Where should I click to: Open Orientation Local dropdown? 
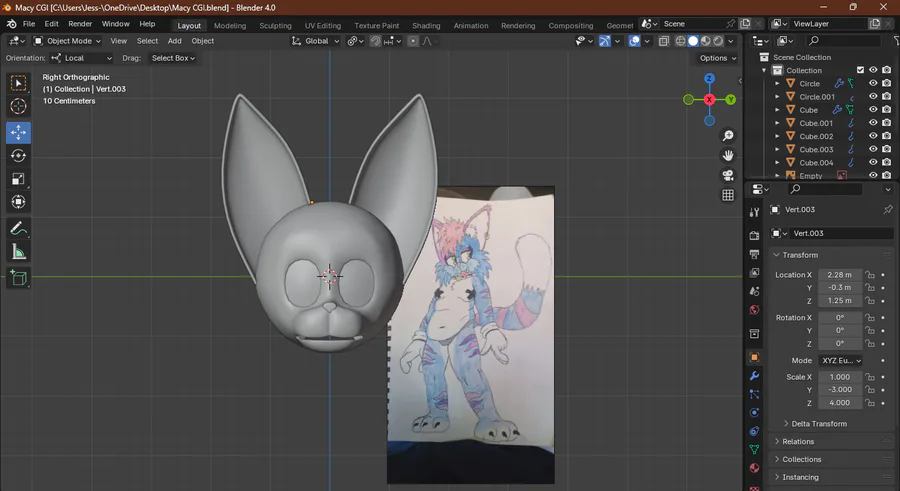pyautogui.click(x=81, y=58)
